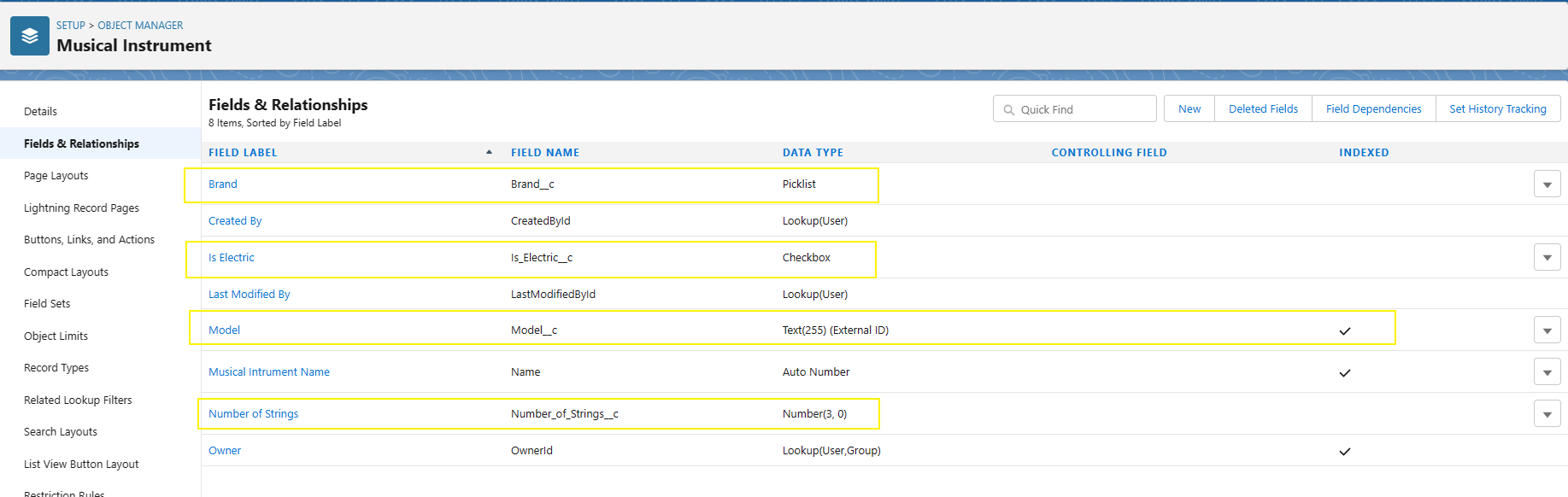
Task: Go to Record Types in the sidebar
Action: [56, 368]
